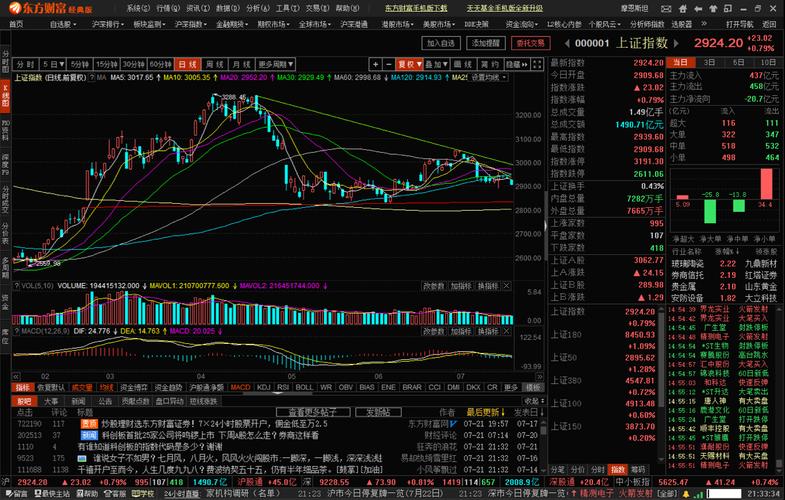The width and height of the screenshot is (785, 500).
Task: Expand the 全球市场 dropdown
Action: tap(315, 24)
